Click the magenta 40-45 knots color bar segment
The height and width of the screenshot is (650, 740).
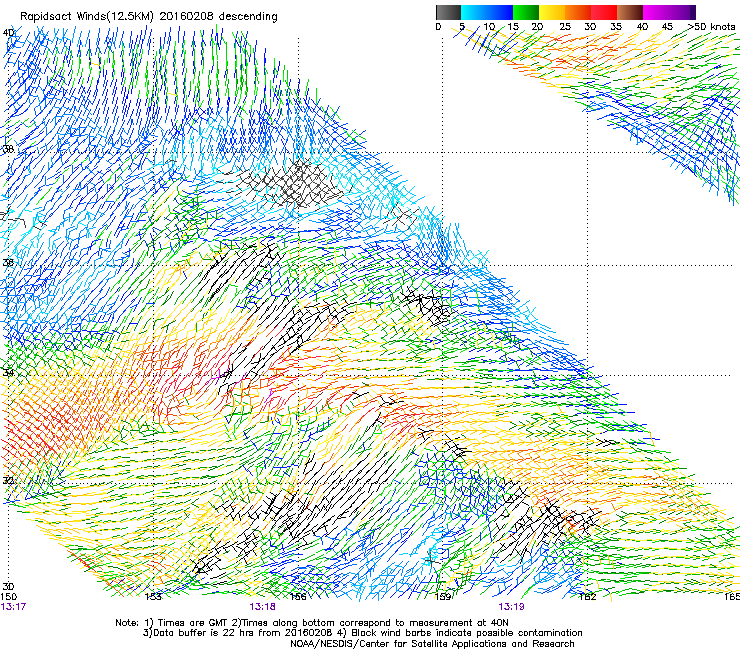click(x=656, y=12)
